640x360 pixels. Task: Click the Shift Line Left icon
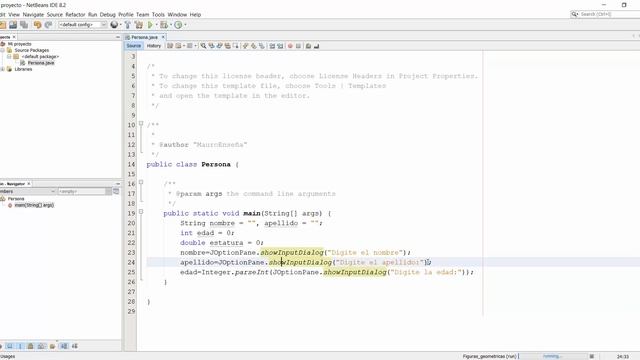click(272, 46)
